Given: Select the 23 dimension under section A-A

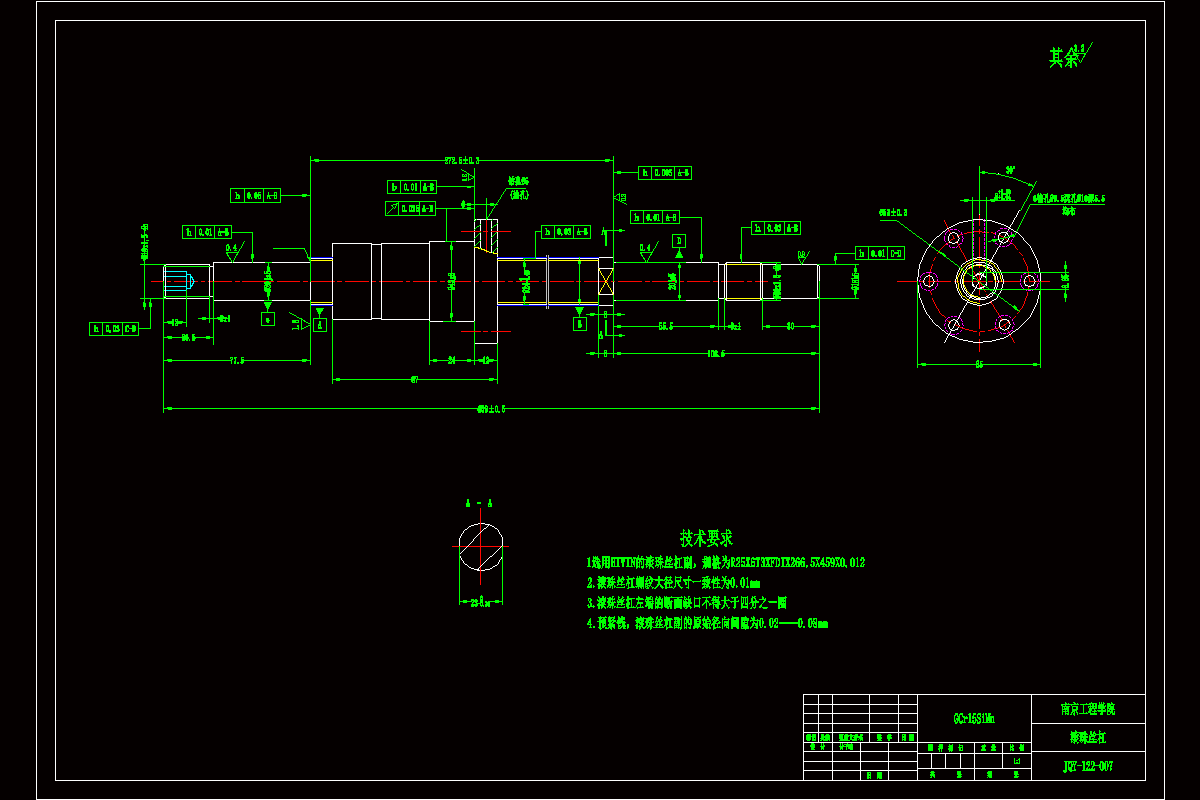Looking at the screenshot, I should click(483, 602).
